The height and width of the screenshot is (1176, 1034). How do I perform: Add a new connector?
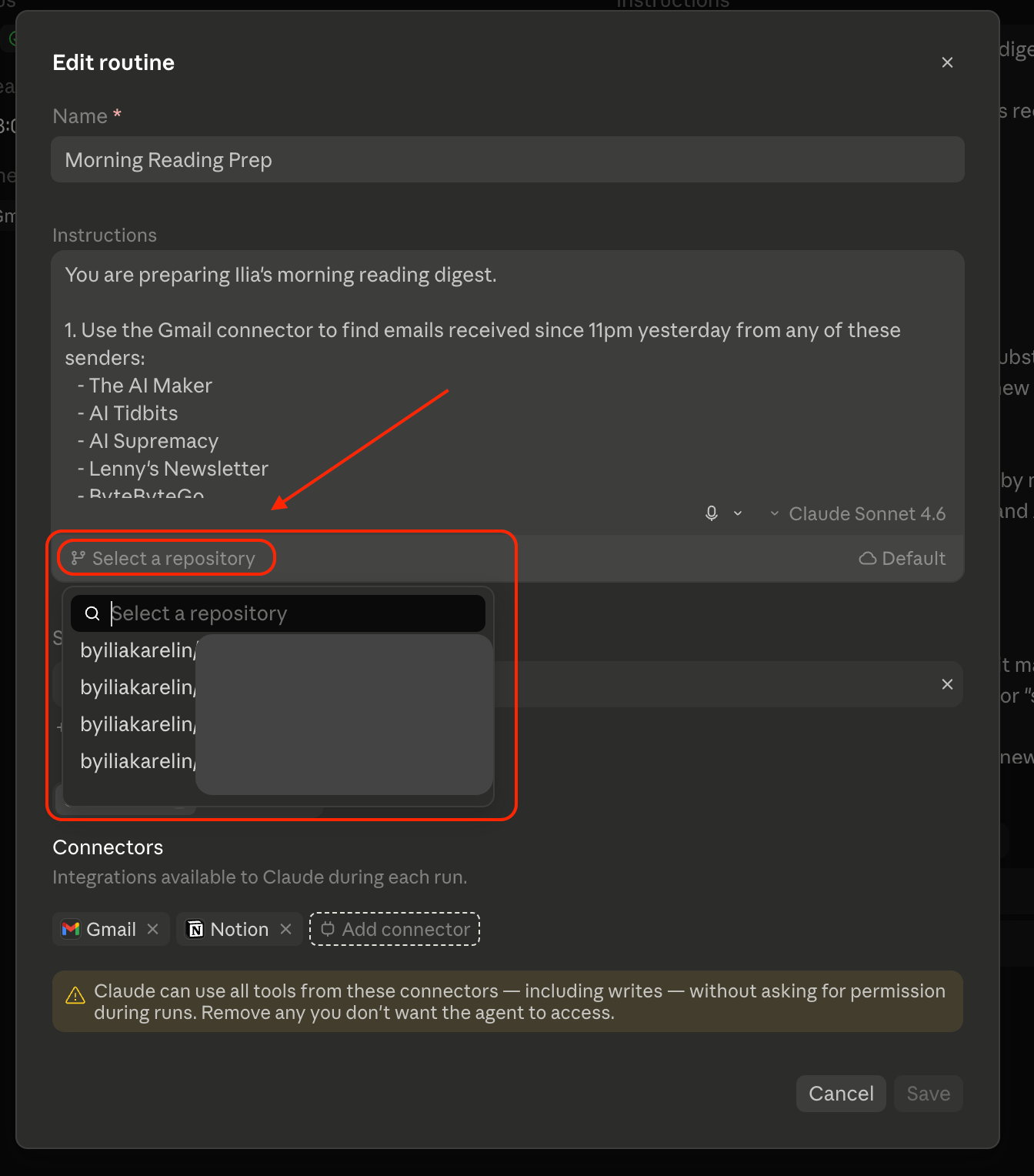(395, 929)
